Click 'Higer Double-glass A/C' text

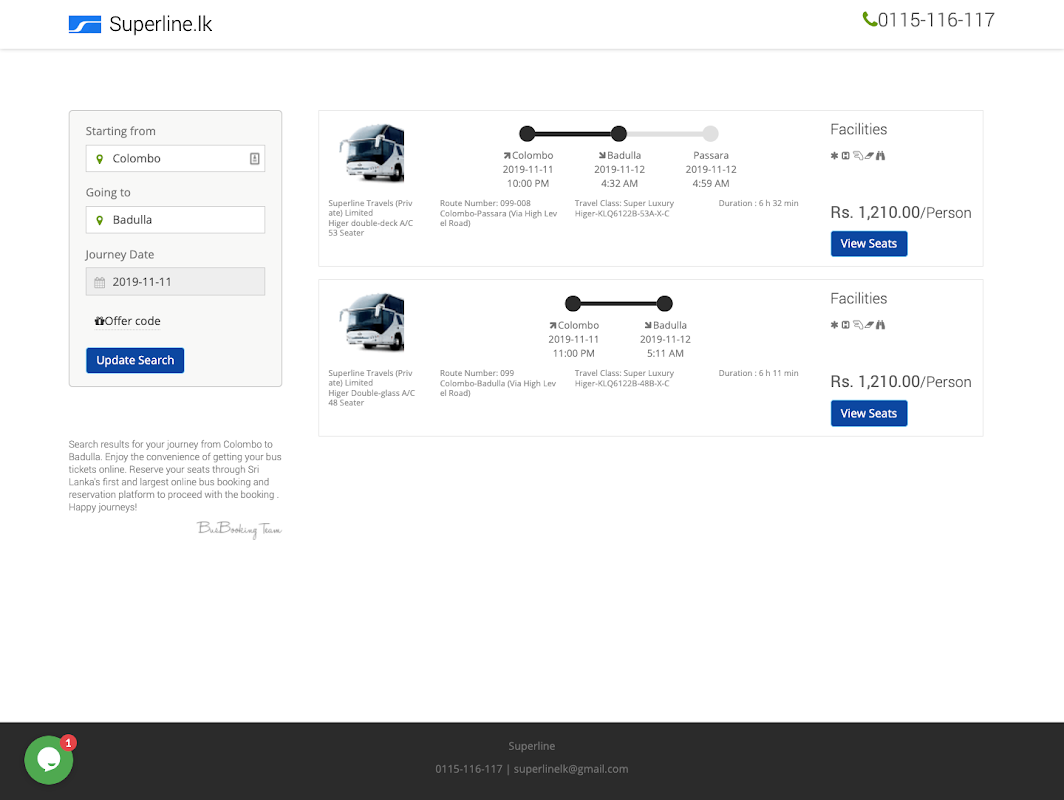pyautogui.click(x=371, y=393)
